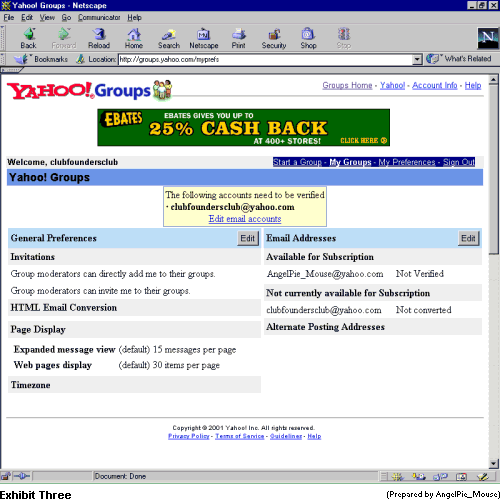
Task: Click the Sign Out link
Action: (x=459, y=162)
